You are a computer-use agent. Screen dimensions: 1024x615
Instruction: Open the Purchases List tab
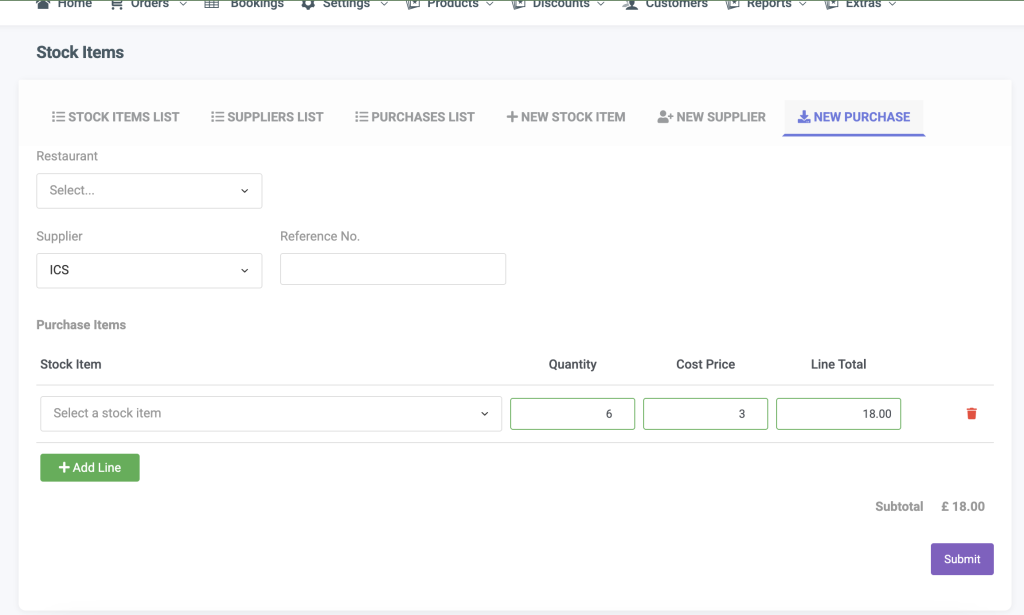tap(414, 117)
